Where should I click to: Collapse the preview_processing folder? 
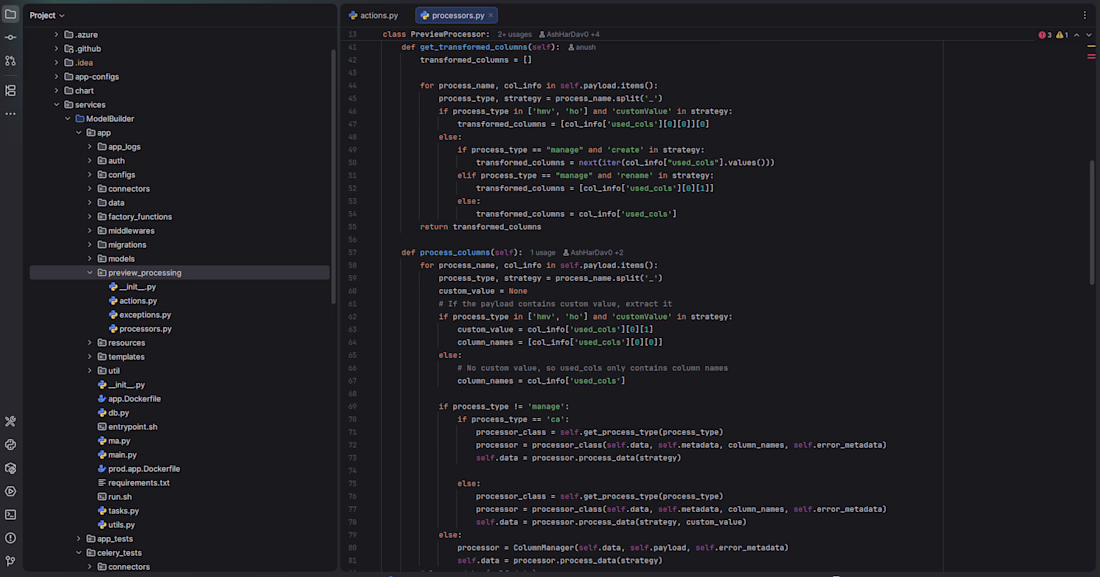(x=90, y=272)
